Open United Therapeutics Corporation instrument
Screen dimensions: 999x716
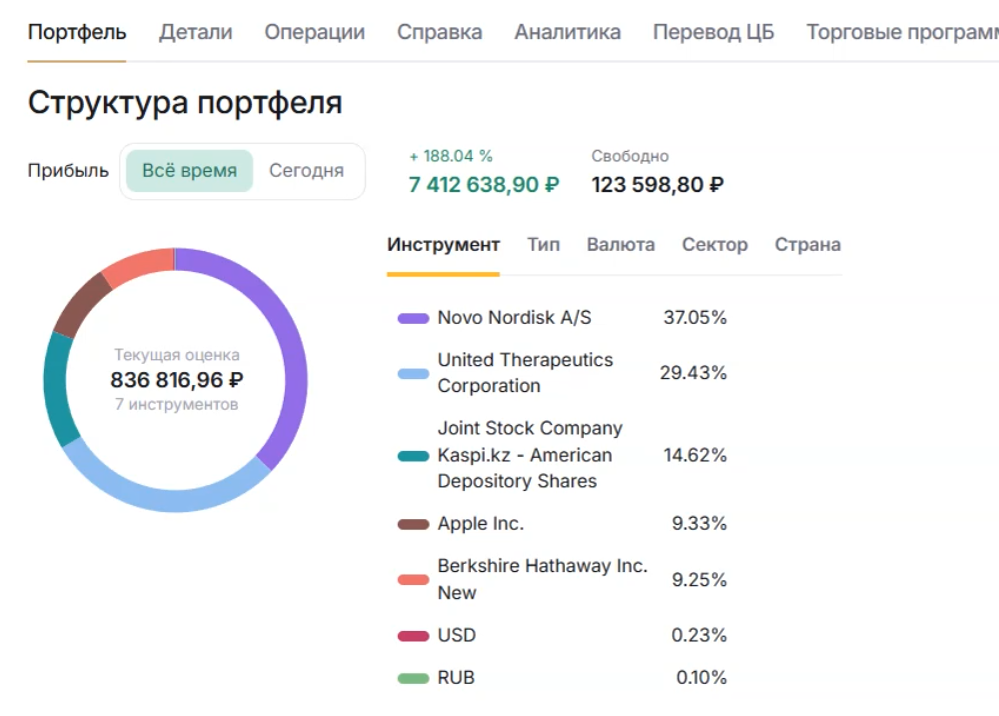(525, 372)
